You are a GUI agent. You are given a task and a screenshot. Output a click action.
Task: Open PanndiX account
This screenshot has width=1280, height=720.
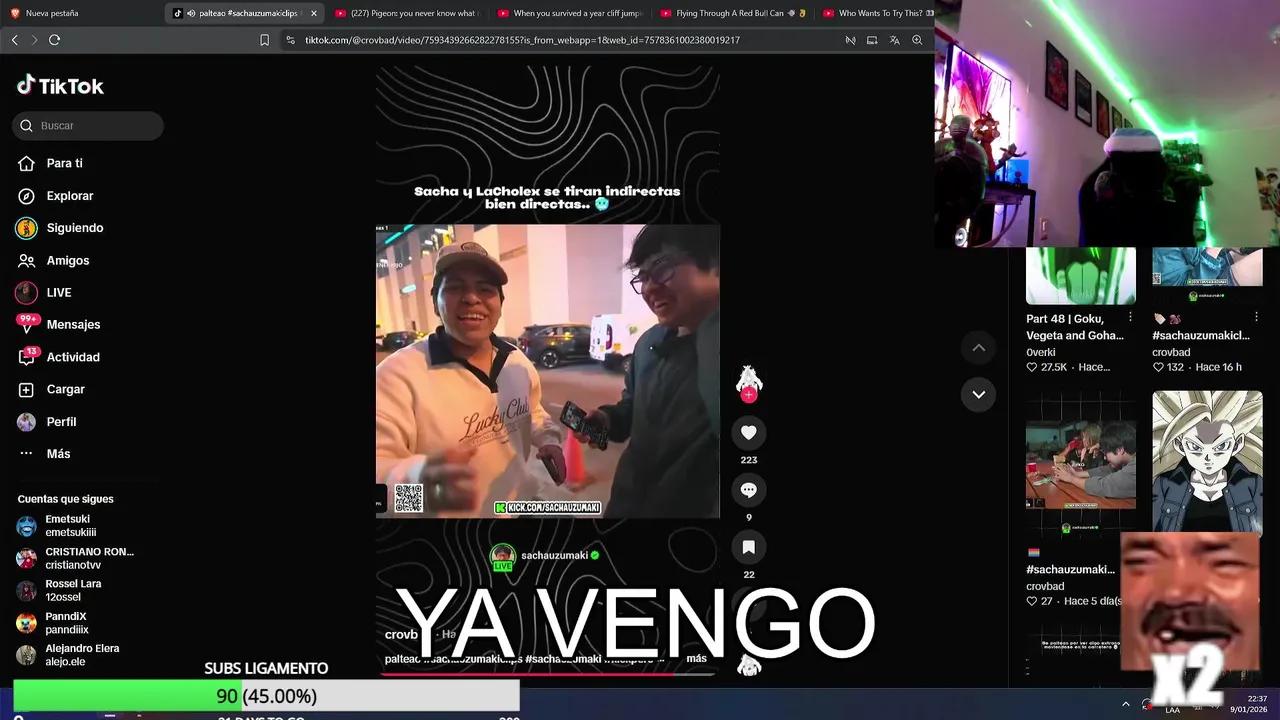[75, 623]
